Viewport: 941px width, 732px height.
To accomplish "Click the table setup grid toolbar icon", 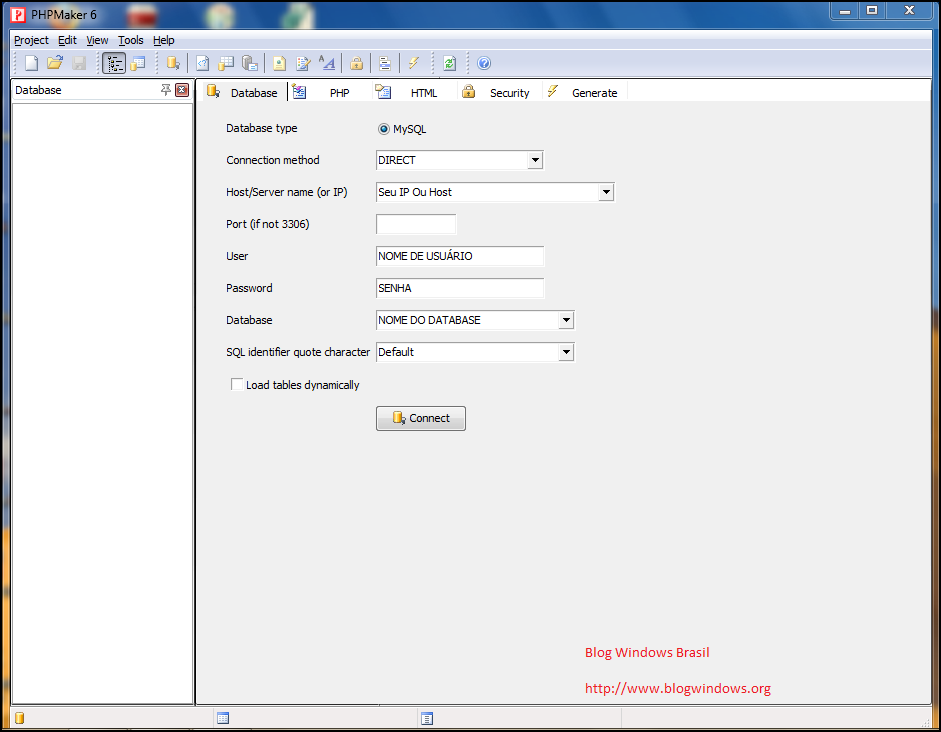I will click(226, 63).
